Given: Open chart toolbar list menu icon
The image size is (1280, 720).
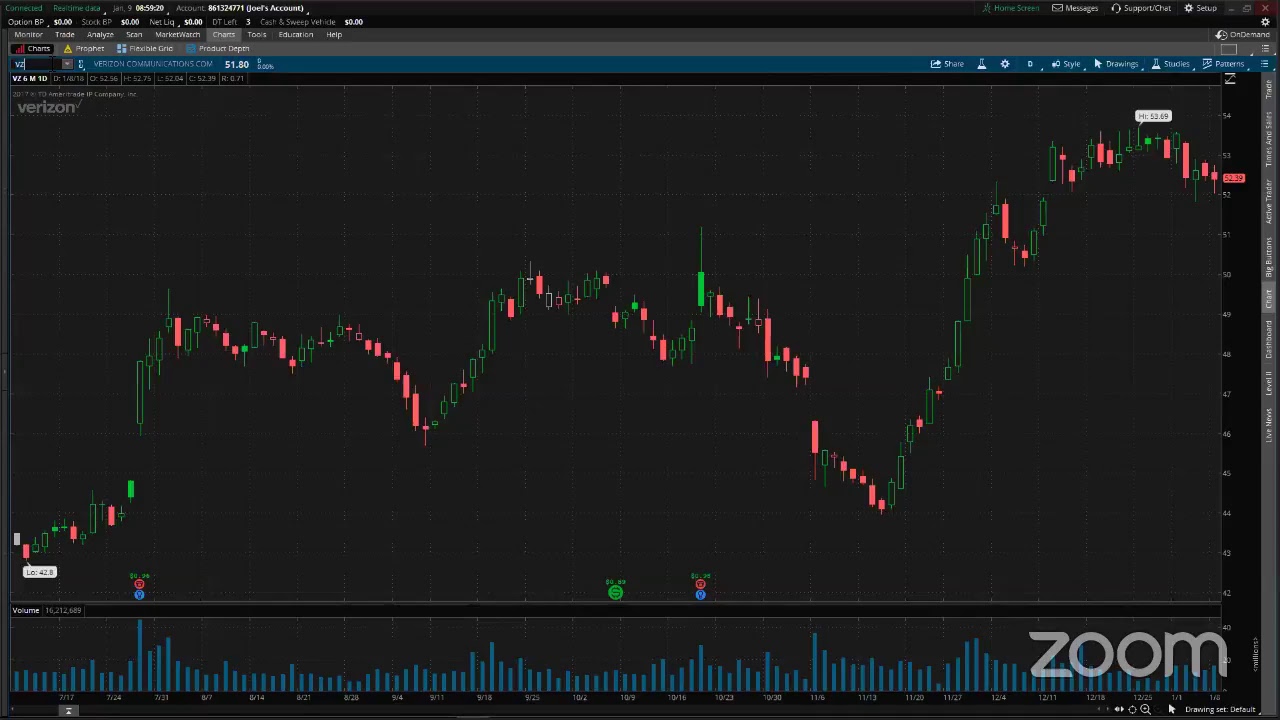Looking at the screenshot, I should pos(1263,64).
